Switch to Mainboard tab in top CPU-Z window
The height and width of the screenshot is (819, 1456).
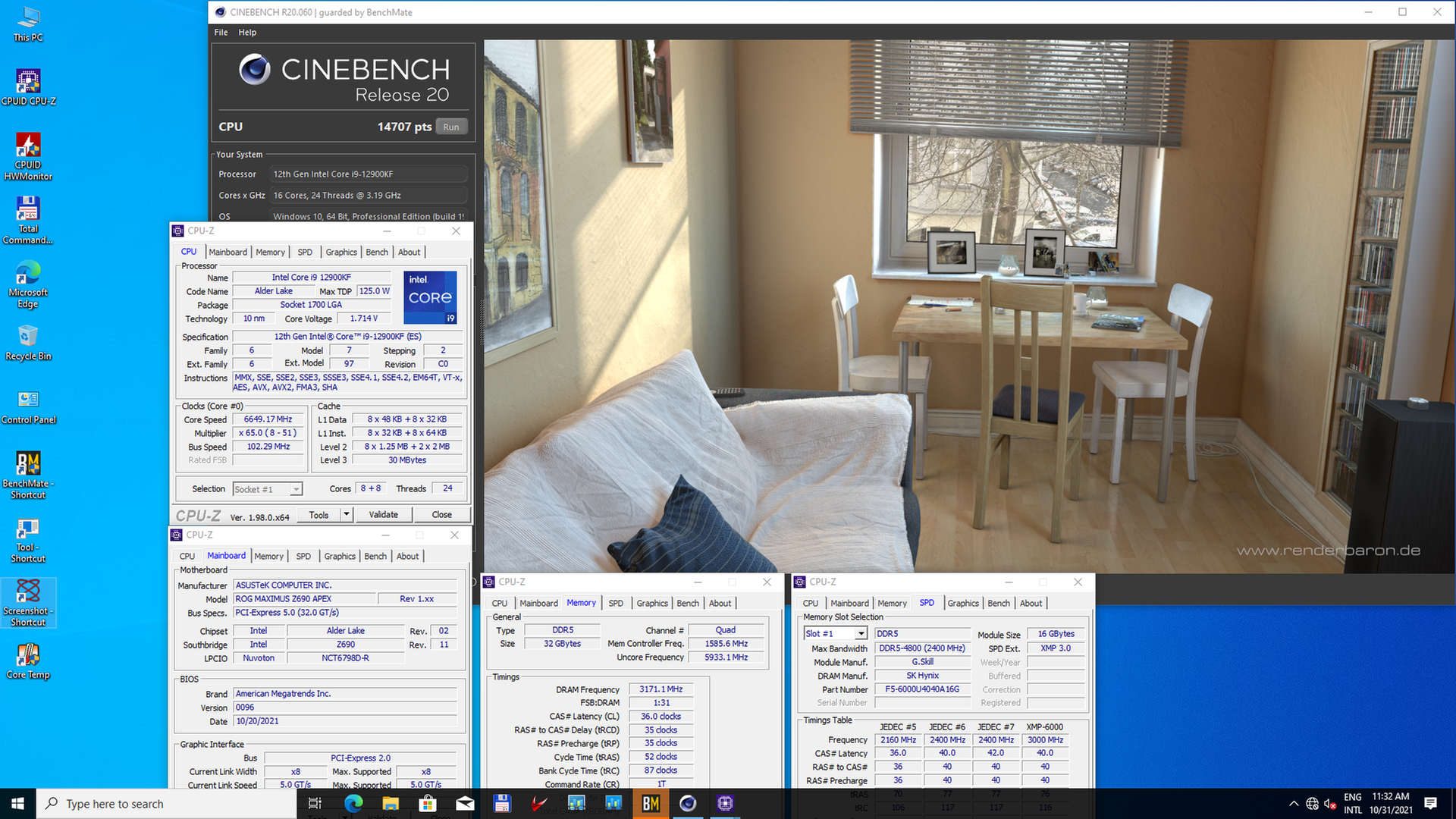(227, 252)
